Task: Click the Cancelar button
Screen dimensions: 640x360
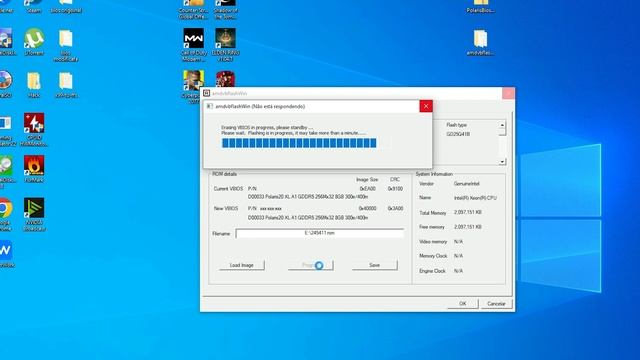Action: (x=496, y=304)
